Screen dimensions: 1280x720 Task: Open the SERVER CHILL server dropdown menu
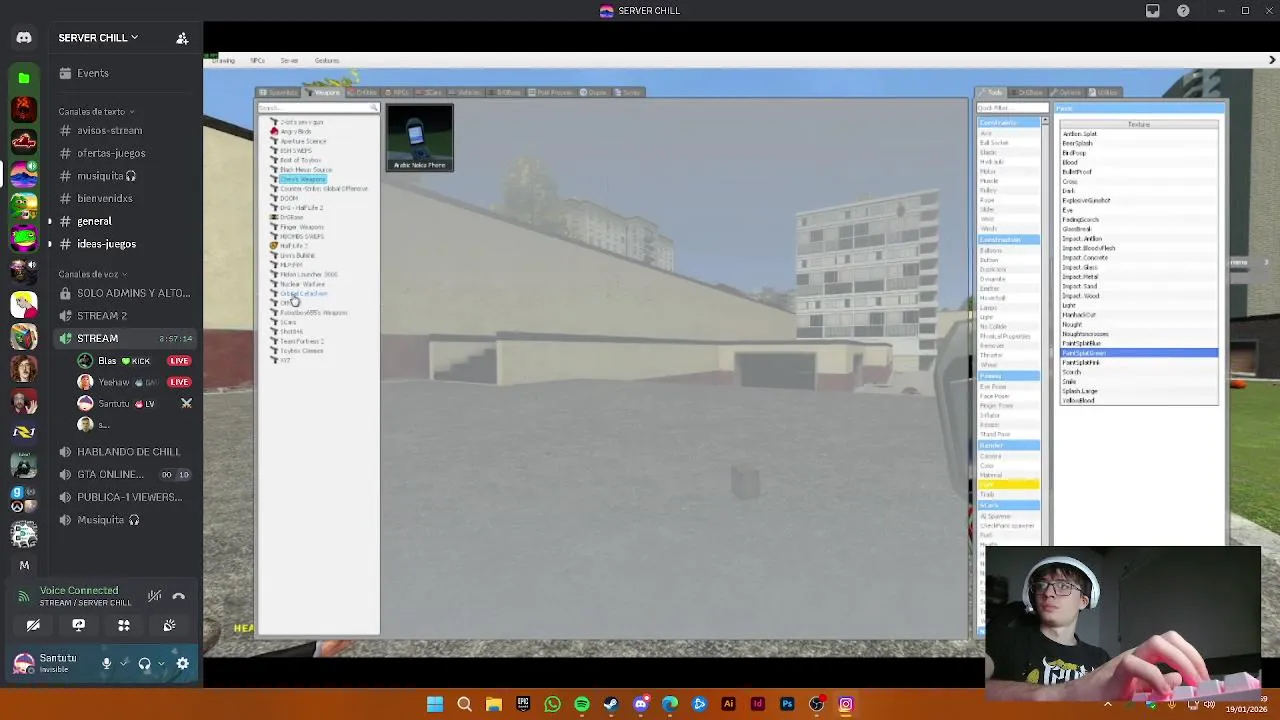point(98,38)
